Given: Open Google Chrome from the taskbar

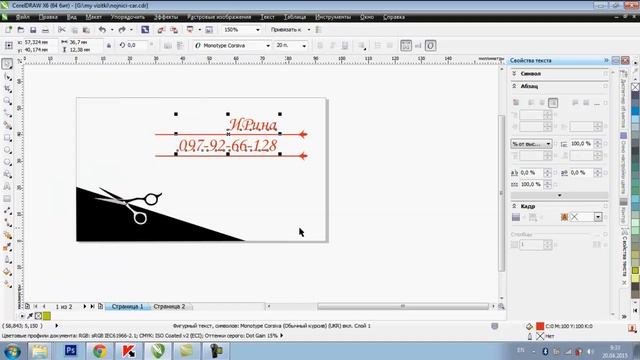Looking at the screenshot, I should (x=100, y=351).
